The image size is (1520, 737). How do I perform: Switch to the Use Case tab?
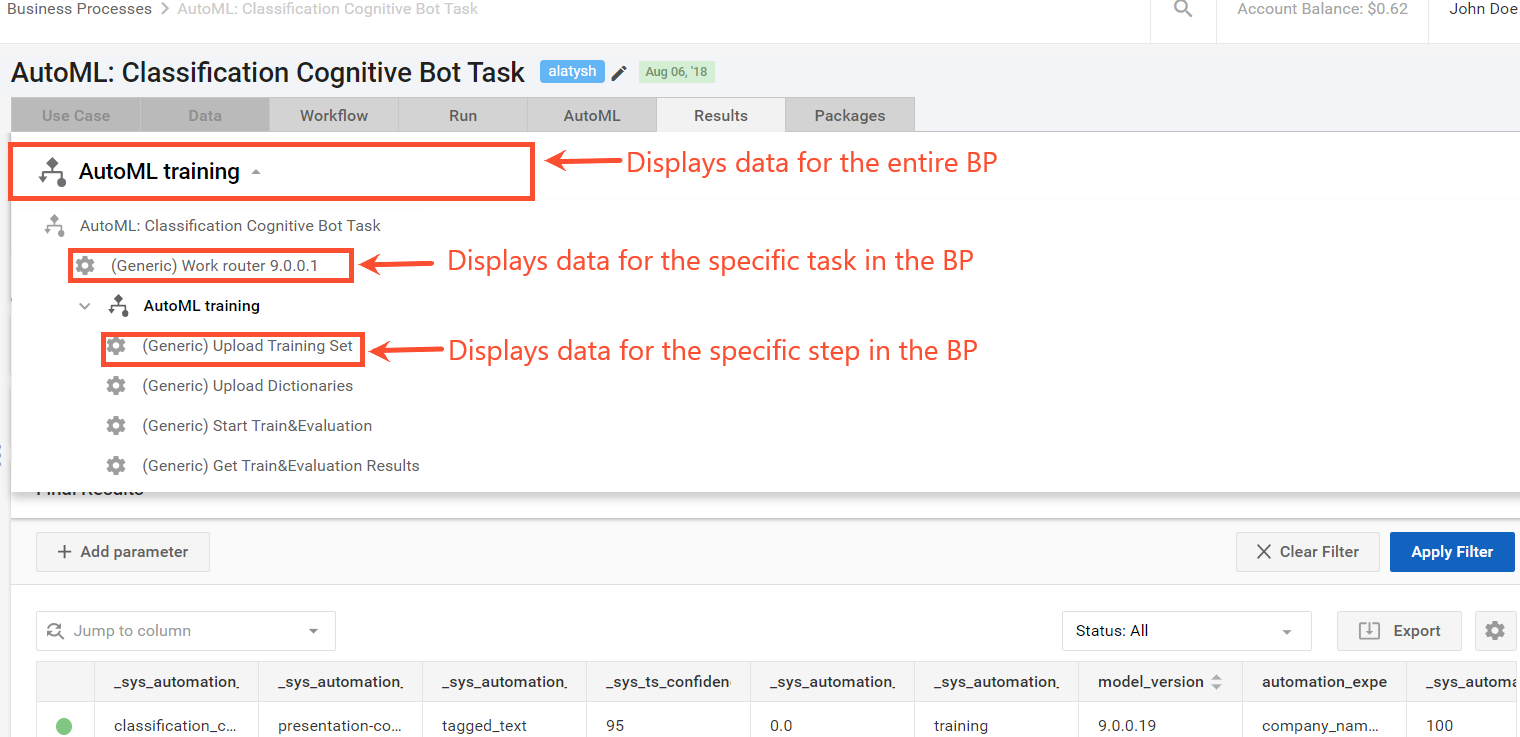[76, 115]
